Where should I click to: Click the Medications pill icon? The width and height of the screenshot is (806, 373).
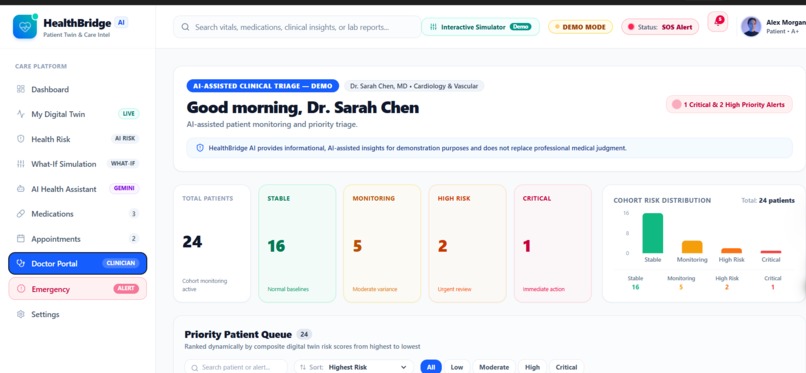pos(21,214)
